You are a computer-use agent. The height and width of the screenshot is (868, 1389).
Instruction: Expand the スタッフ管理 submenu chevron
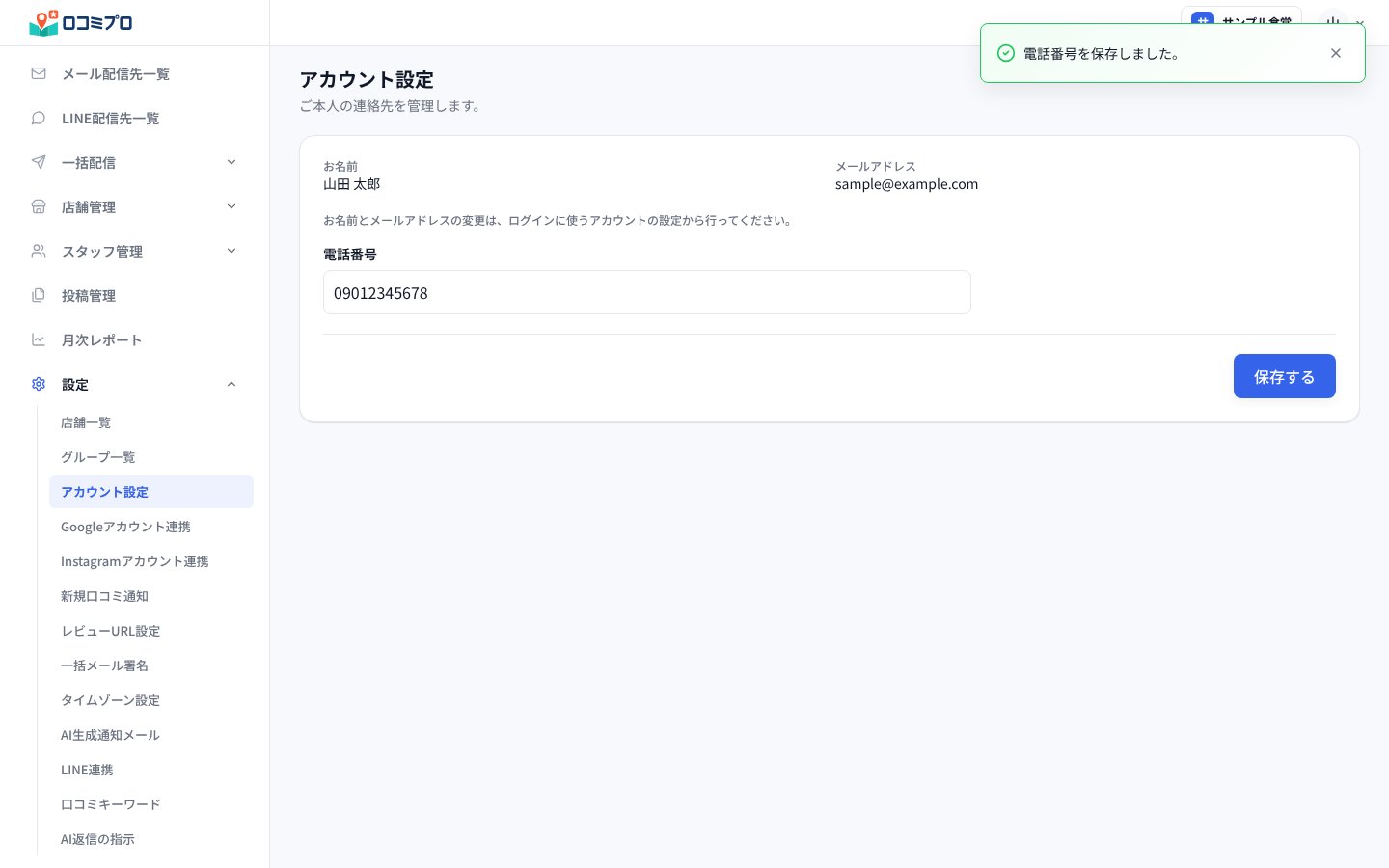[231, 251]
